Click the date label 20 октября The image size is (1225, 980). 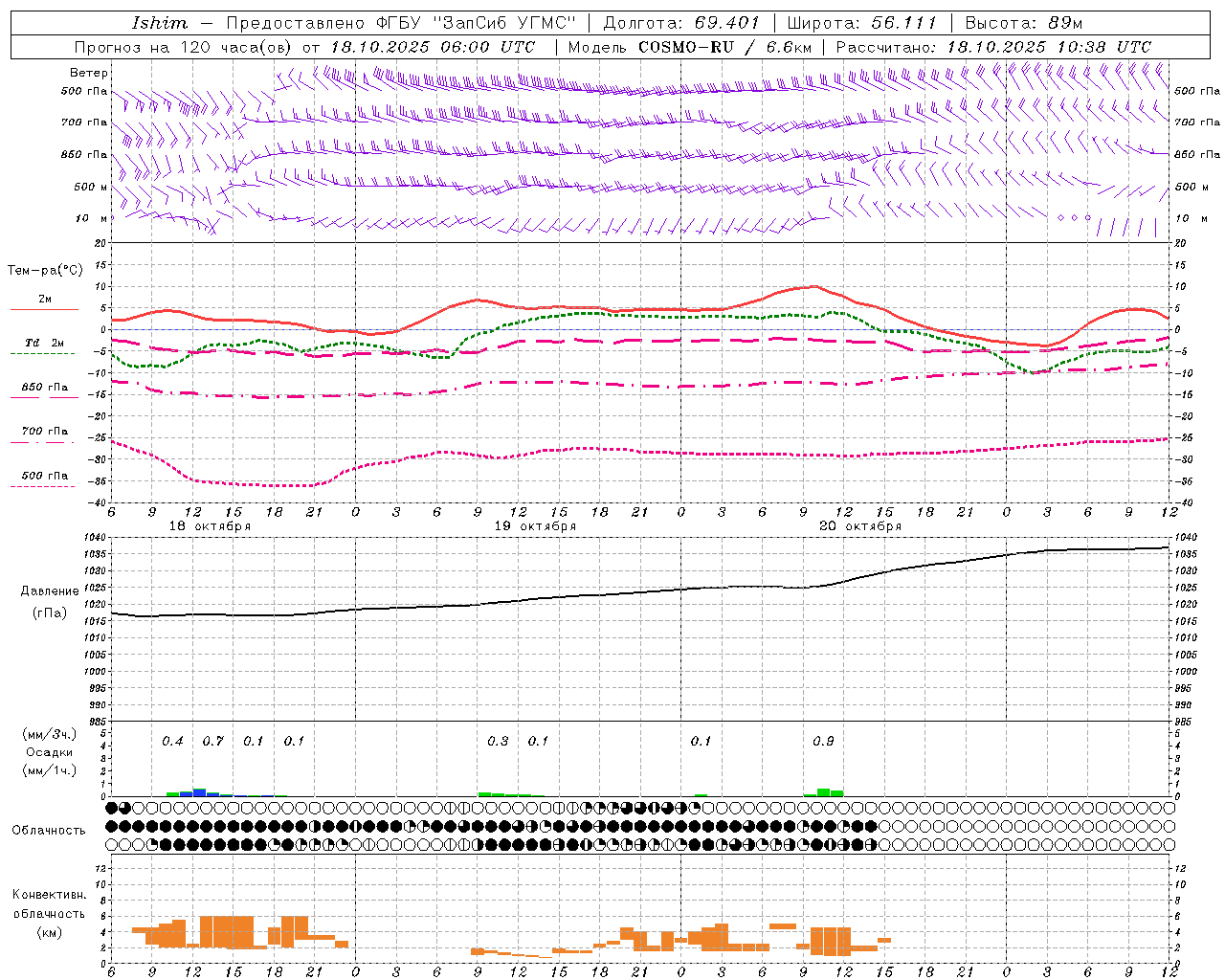coord(860,526)
